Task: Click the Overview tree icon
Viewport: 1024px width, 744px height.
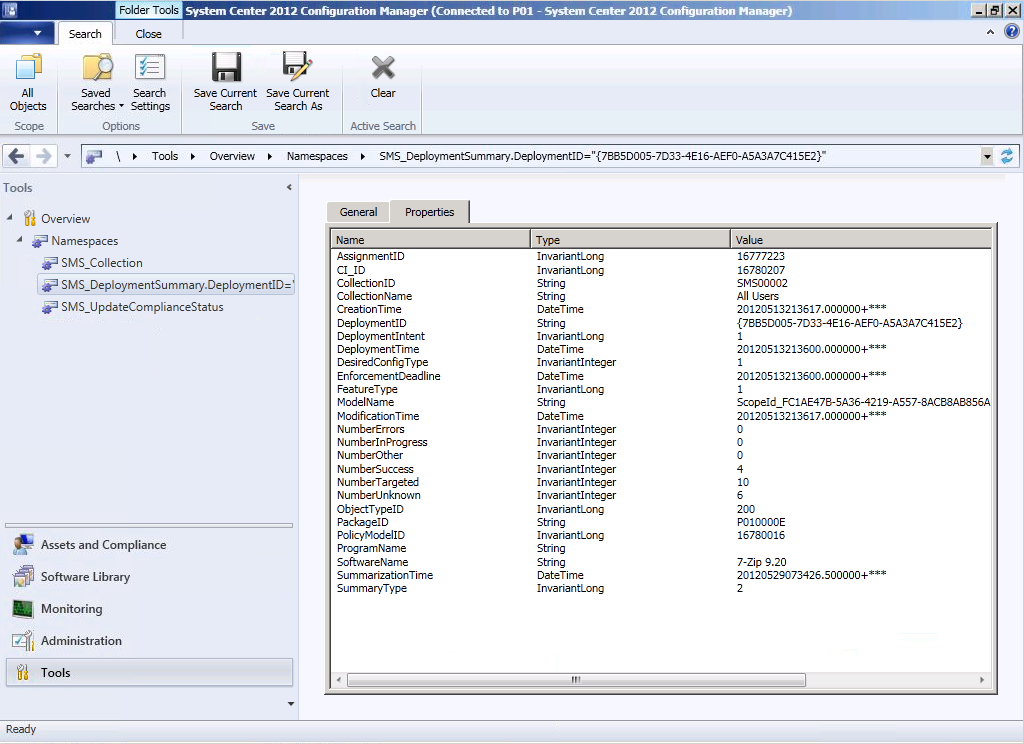Action: (x=29, y=218)
